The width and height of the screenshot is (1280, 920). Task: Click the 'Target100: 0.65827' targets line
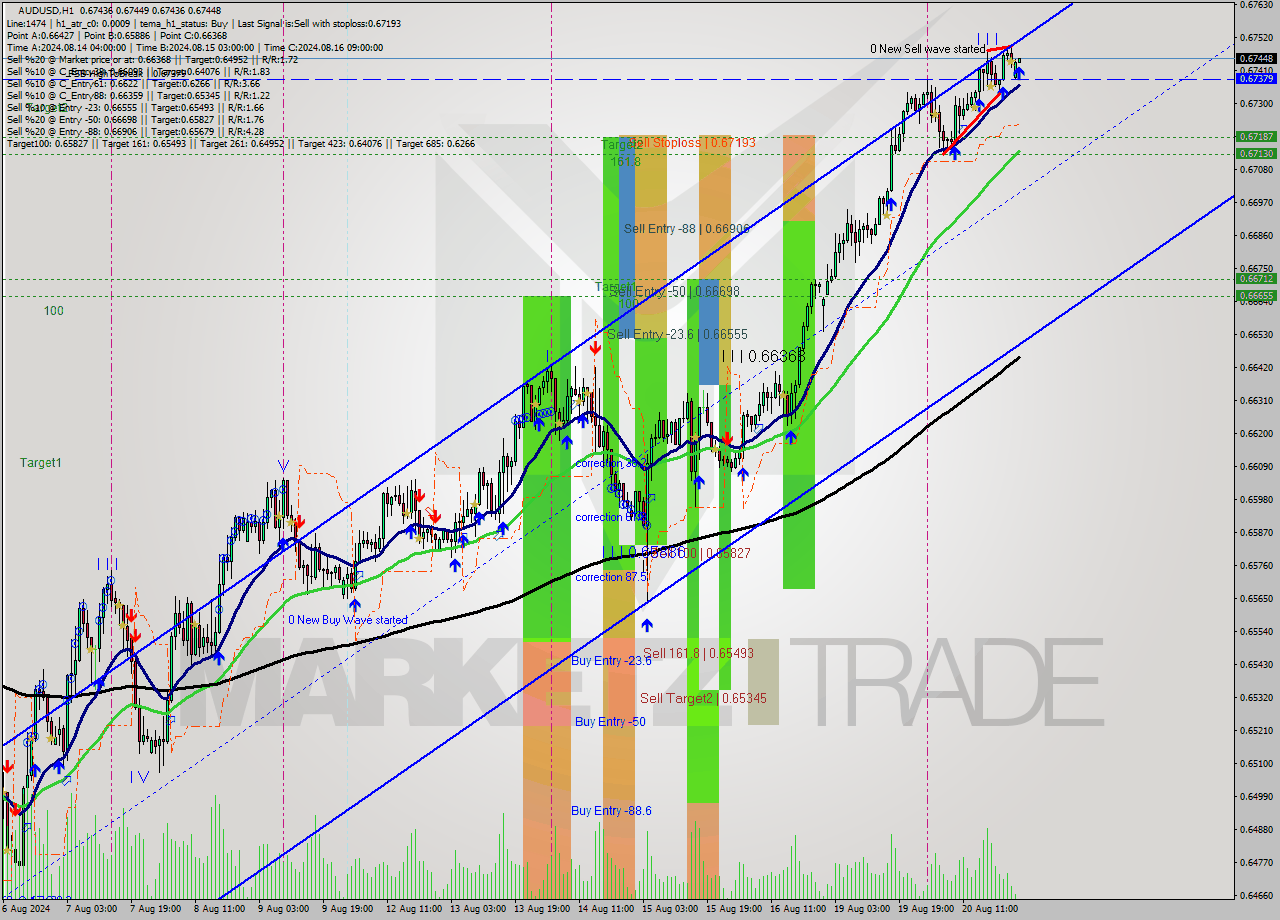point(241,143)
